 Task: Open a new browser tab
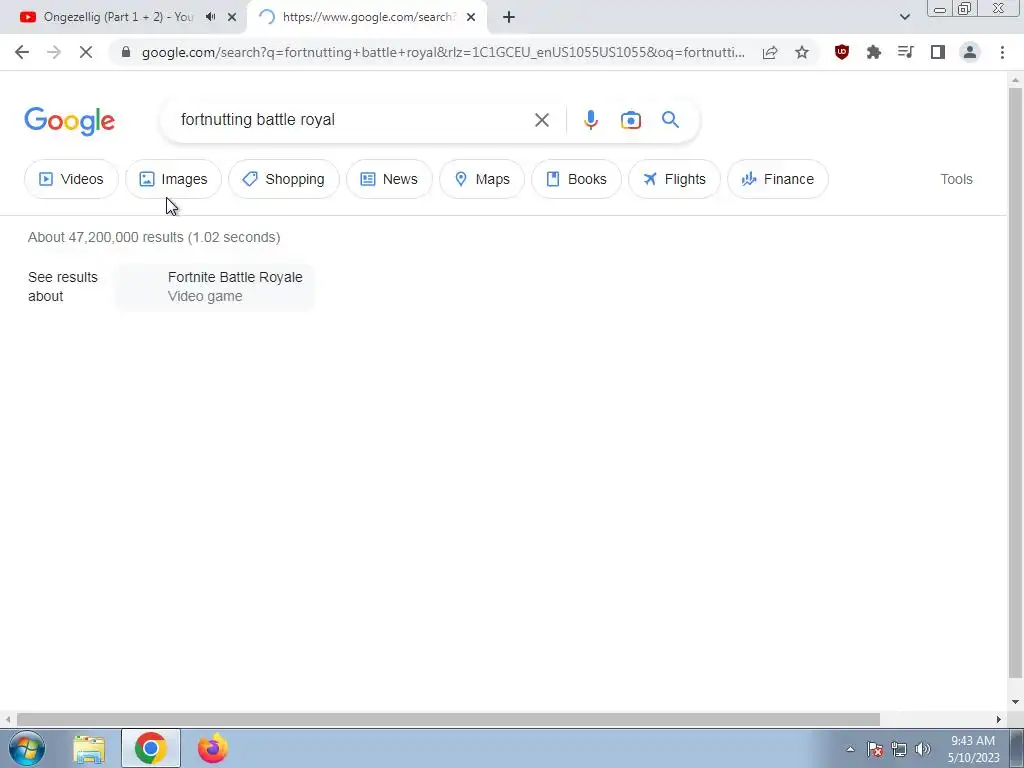click(x=509, y=17)
